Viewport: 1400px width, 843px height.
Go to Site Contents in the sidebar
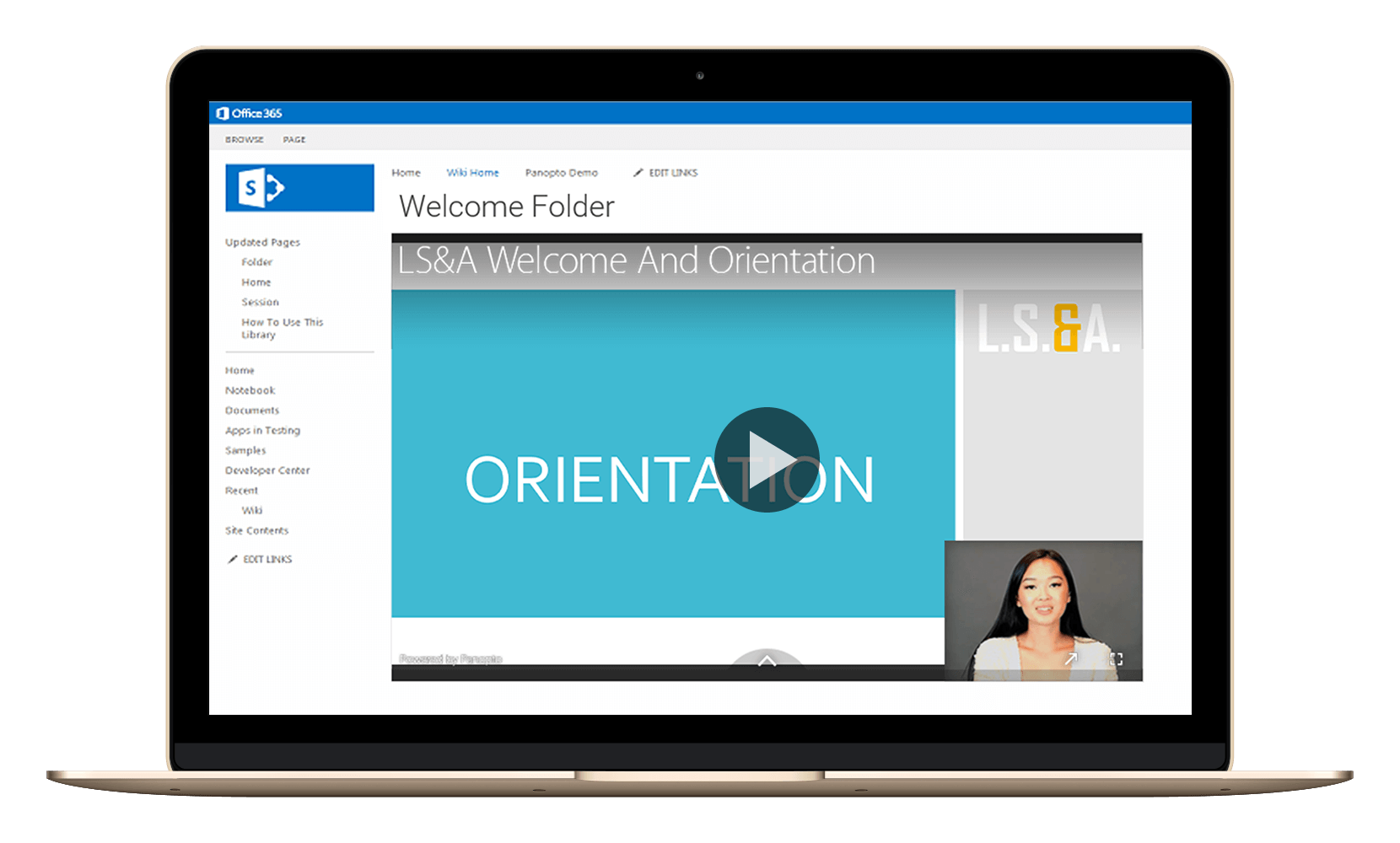(x=256, y=530)
